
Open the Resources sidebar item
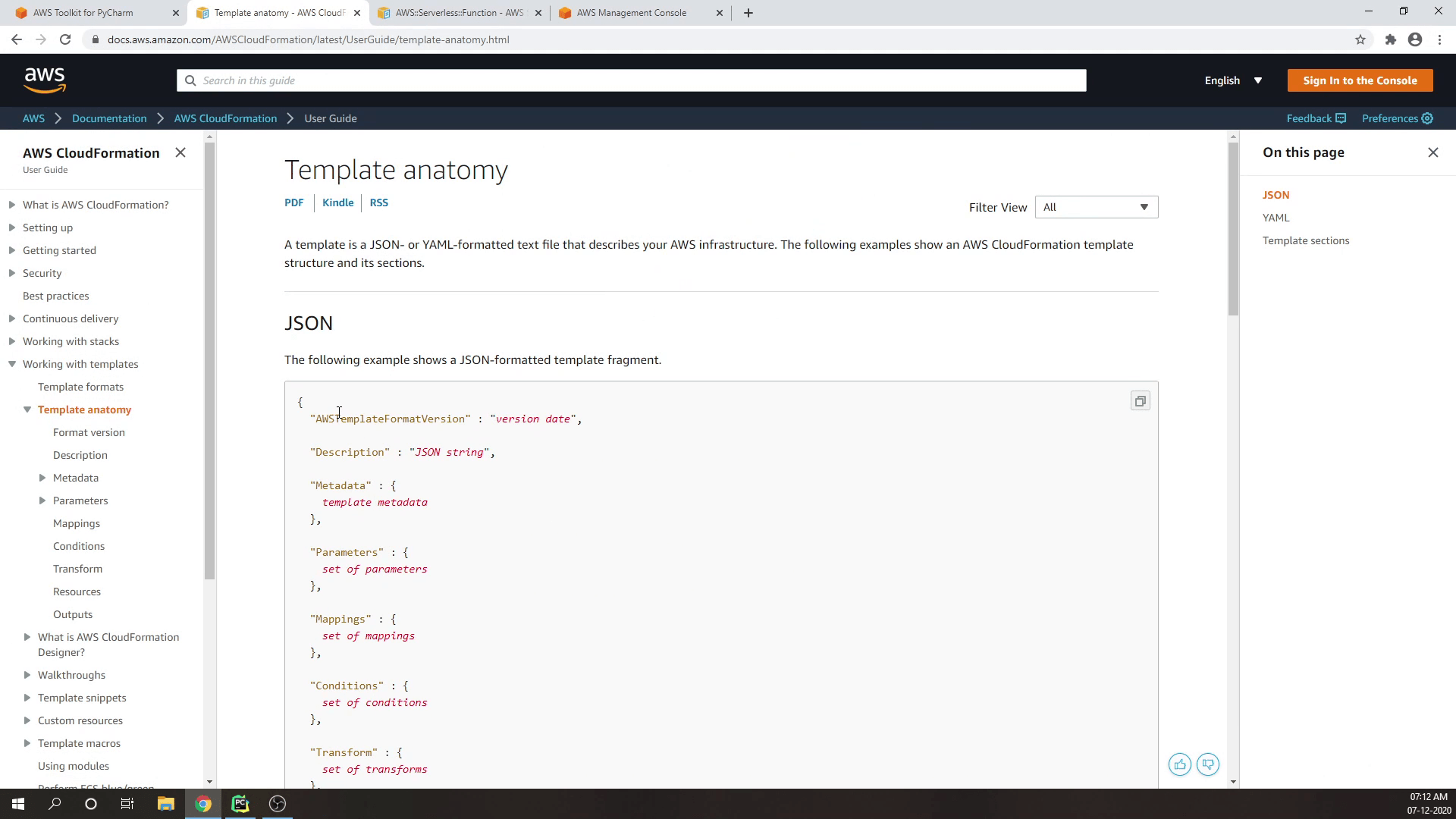coord(77,591)
